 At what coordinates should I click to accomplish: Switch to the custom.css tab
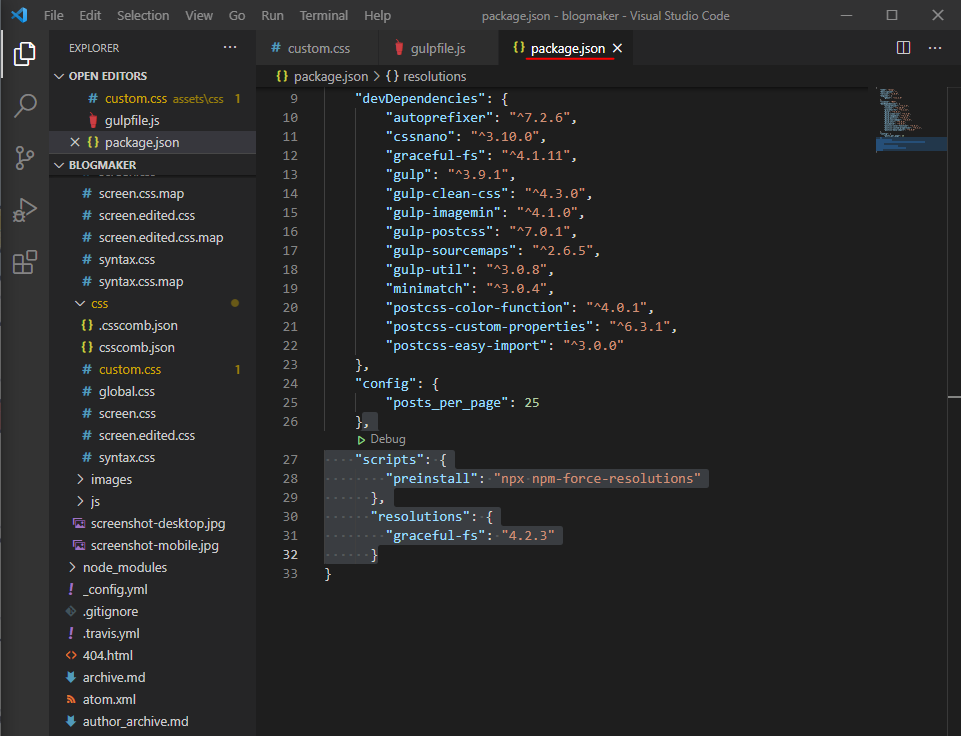tap(317, 48)
